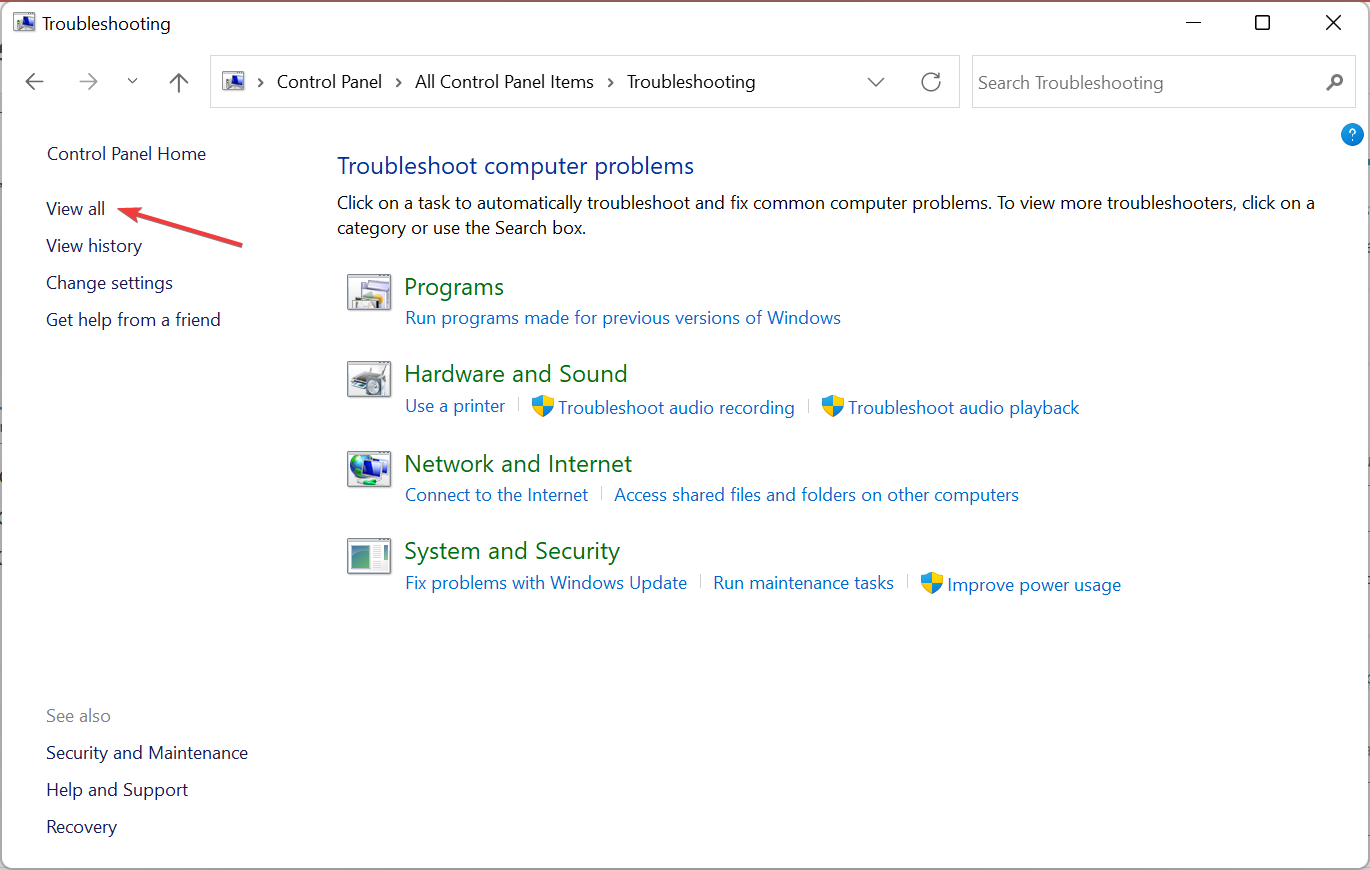The width and height of the screenshot is (1370, 870).
Task: Expand chevron after All Control Panel Items
Action: pyautogui.click(x=611, y=82)
